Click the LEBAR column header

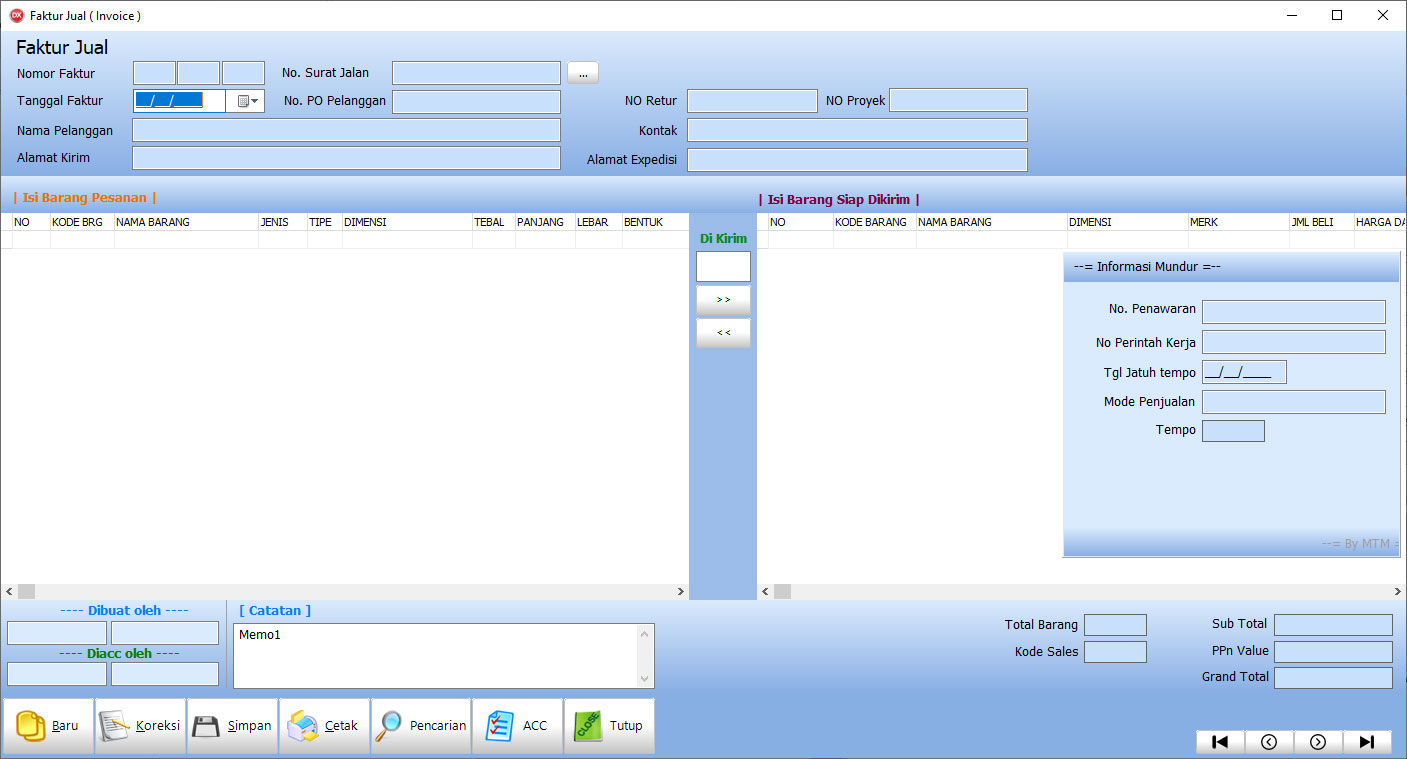pos(599,222)
